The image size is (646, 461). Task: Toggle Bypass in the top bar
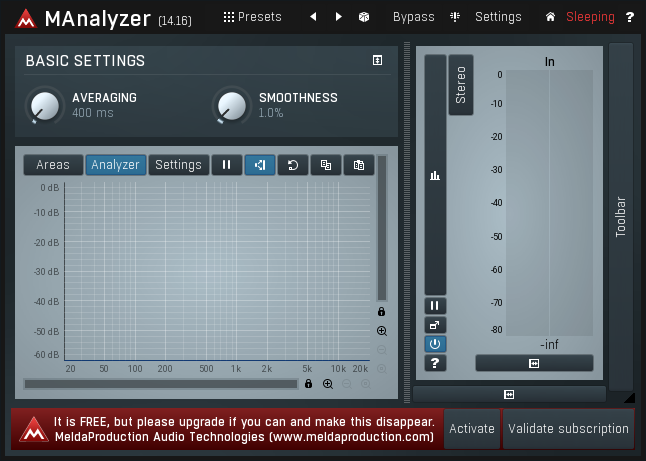pos(413,17)
